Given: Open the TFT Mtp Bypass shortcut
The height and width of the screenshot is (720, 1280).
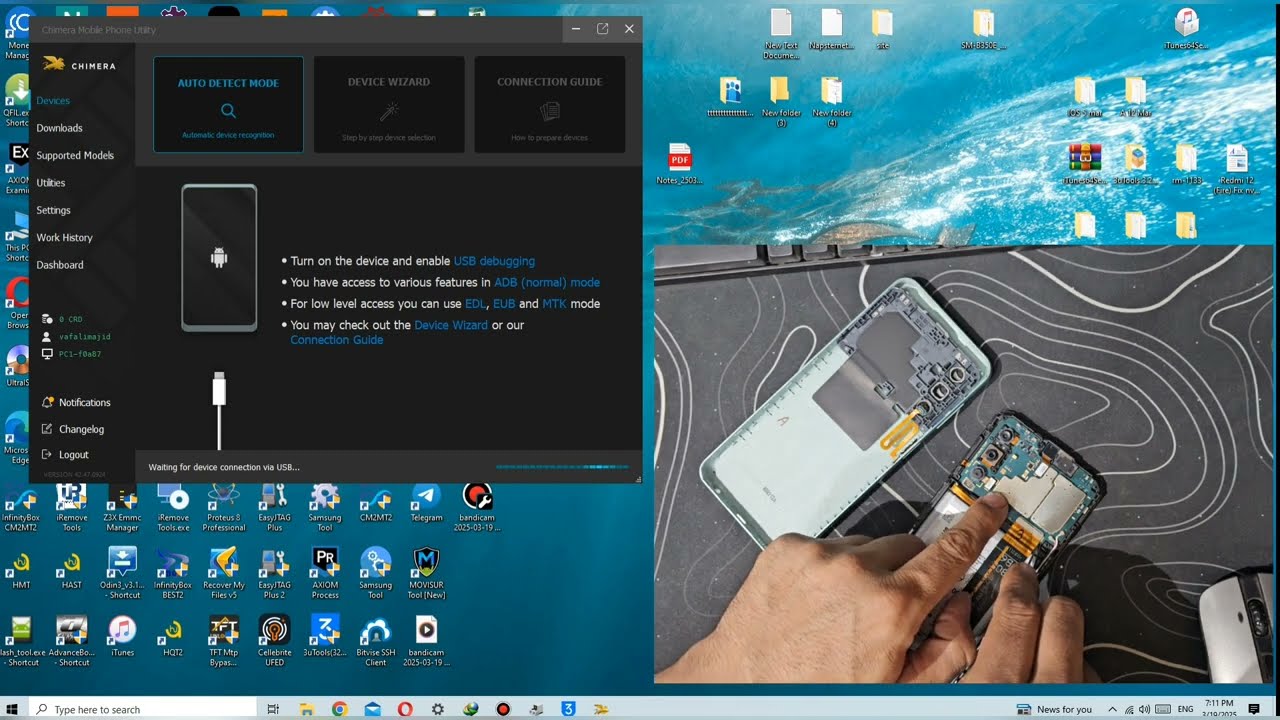Looking at the screenshot, I should (x=223, y=641).
